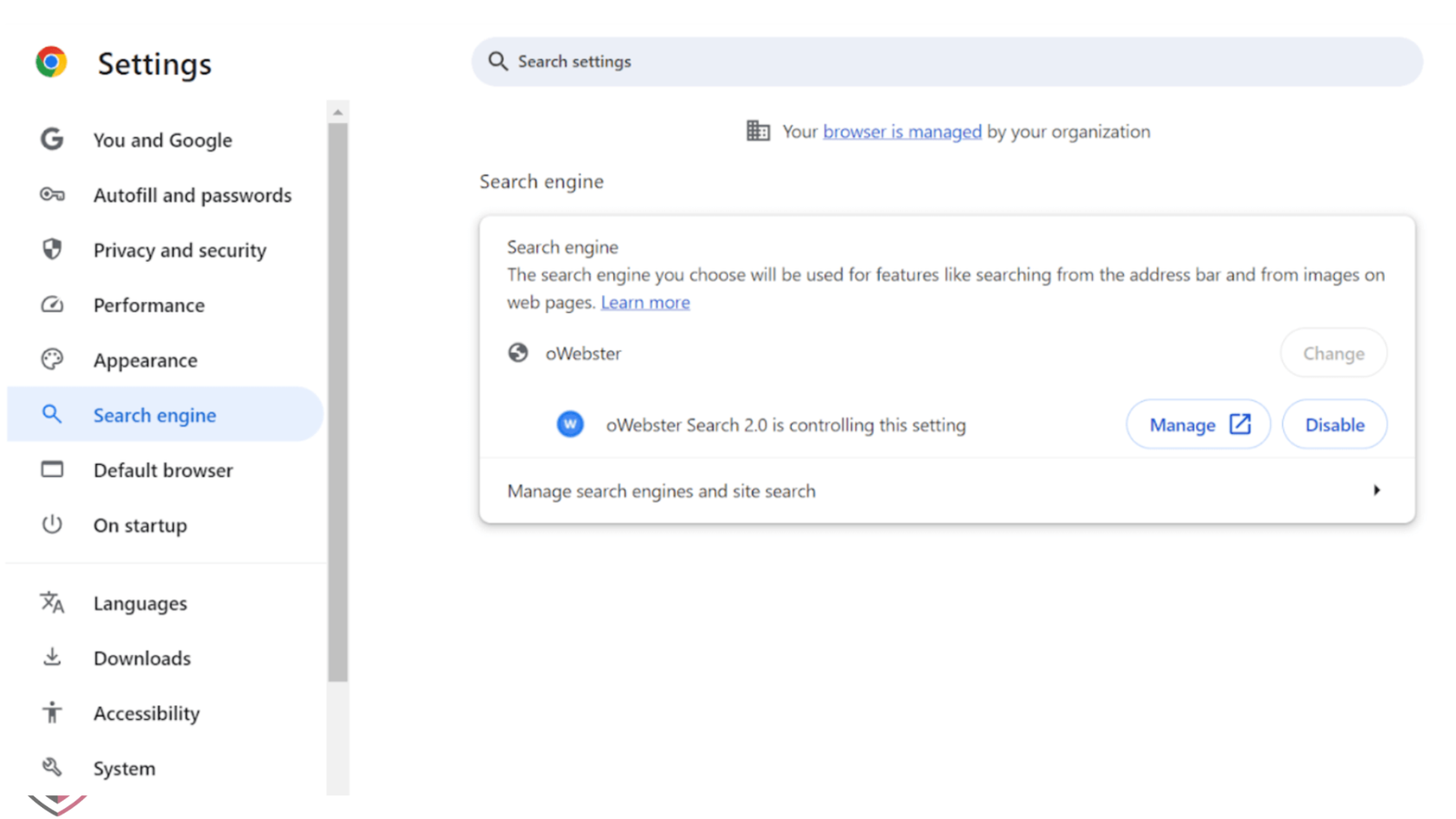Open Downloads settings
Viewport: 1456px width, 819px height.
click(164, 658)
